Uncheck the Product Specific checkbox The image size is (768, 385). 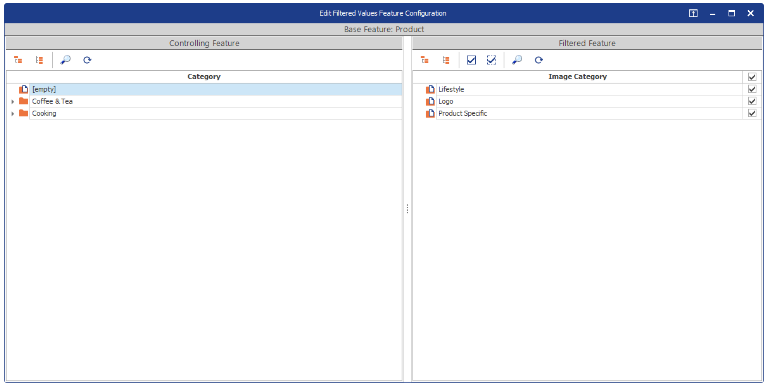752,113
